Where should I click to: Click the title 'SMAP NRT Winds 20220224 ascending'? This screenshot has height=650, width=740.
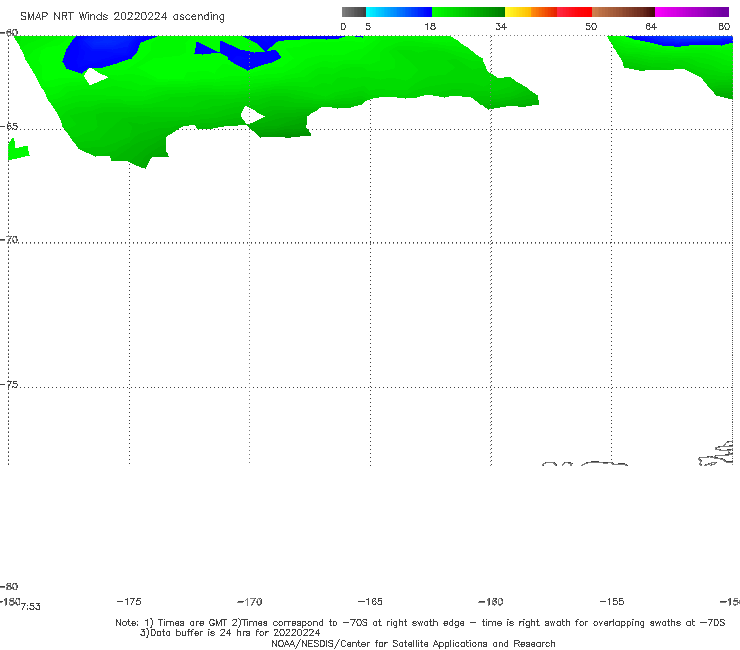click(122, 16)
